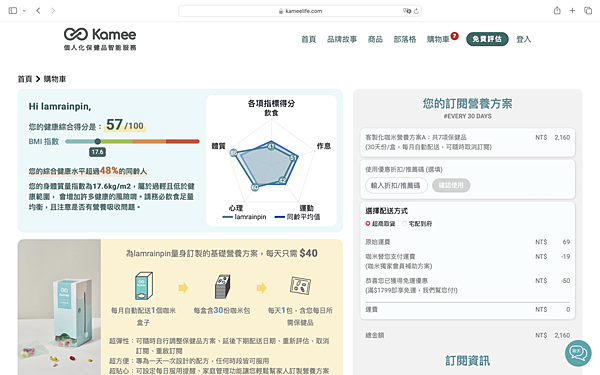Click the 各項指標得分 chart title
Image resolution: width=600 pixels, height=375 pixels.
[271, 103]
